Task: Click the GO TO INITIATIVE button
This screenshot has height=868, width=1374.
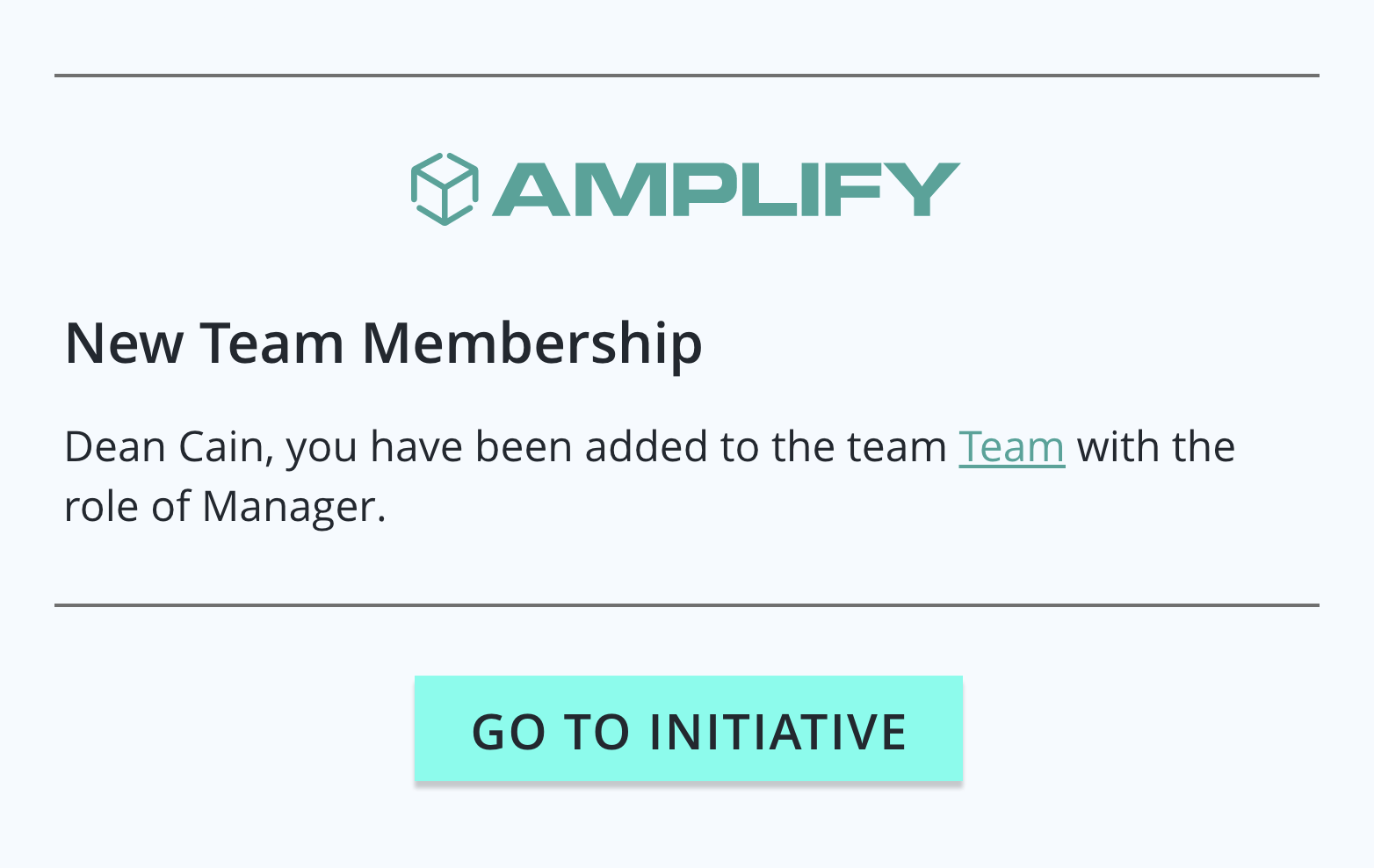Action: (689, 728)
